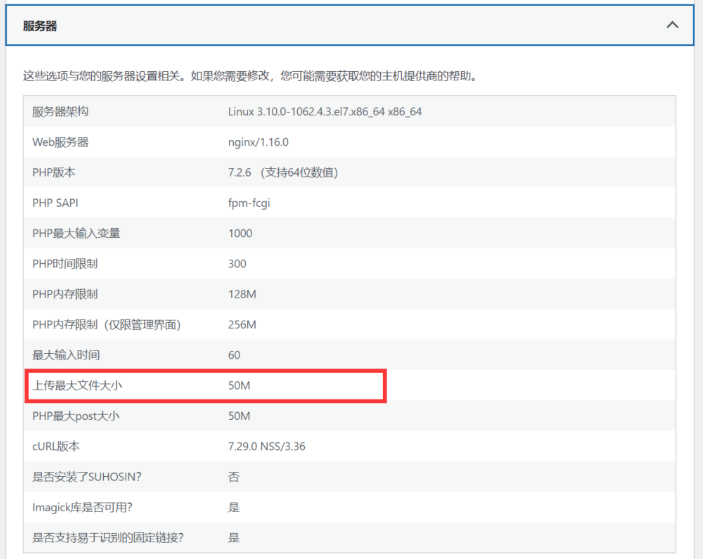Click the 256M admin memory limit value
Image resolution: width=703 pixels, height=559 pixels.
click(242, 325)
